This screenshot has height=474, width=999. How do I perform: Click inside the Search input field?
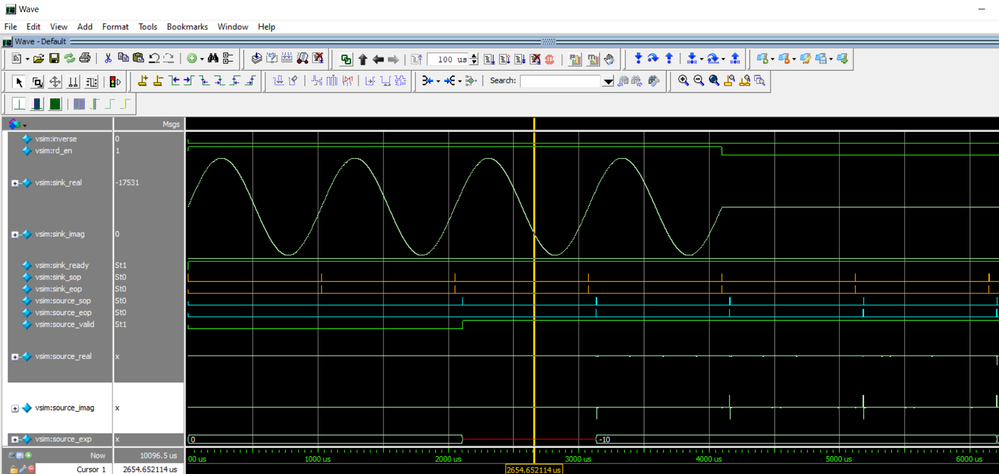(560, 82)
